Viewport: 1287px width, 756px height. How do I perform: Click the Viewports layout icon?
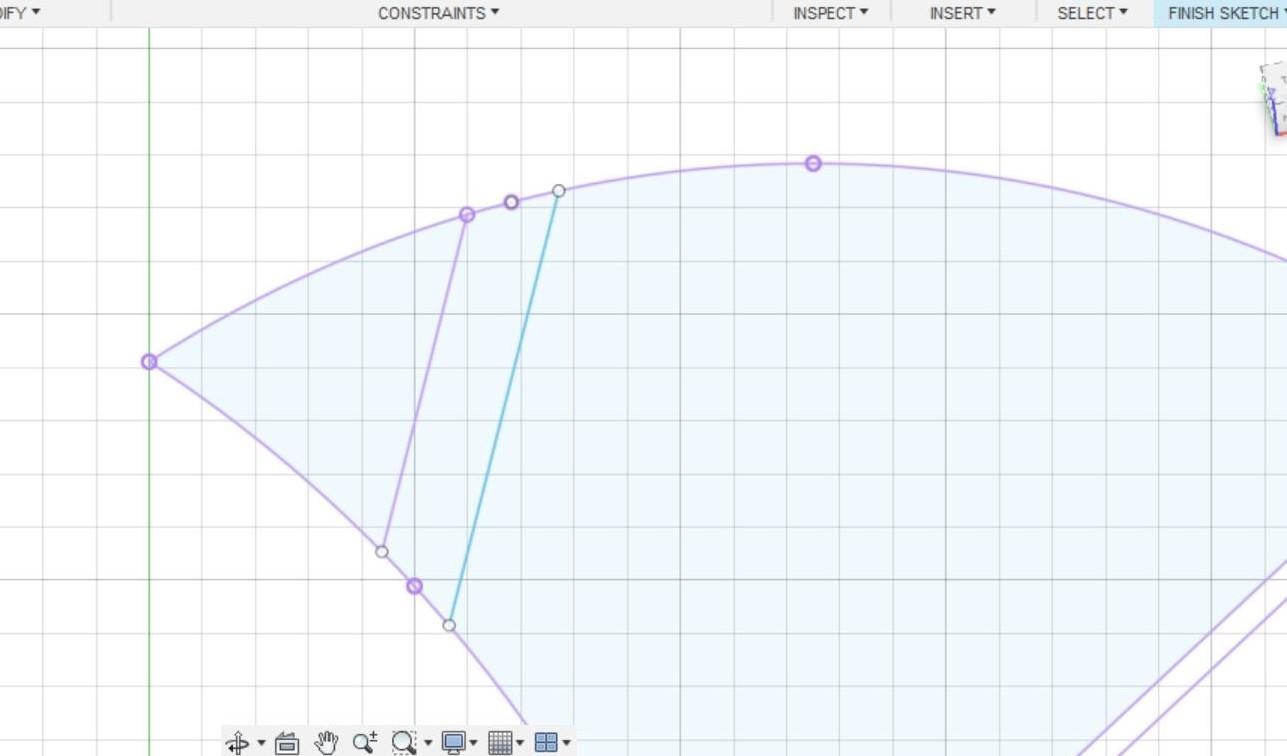[546, 742]
